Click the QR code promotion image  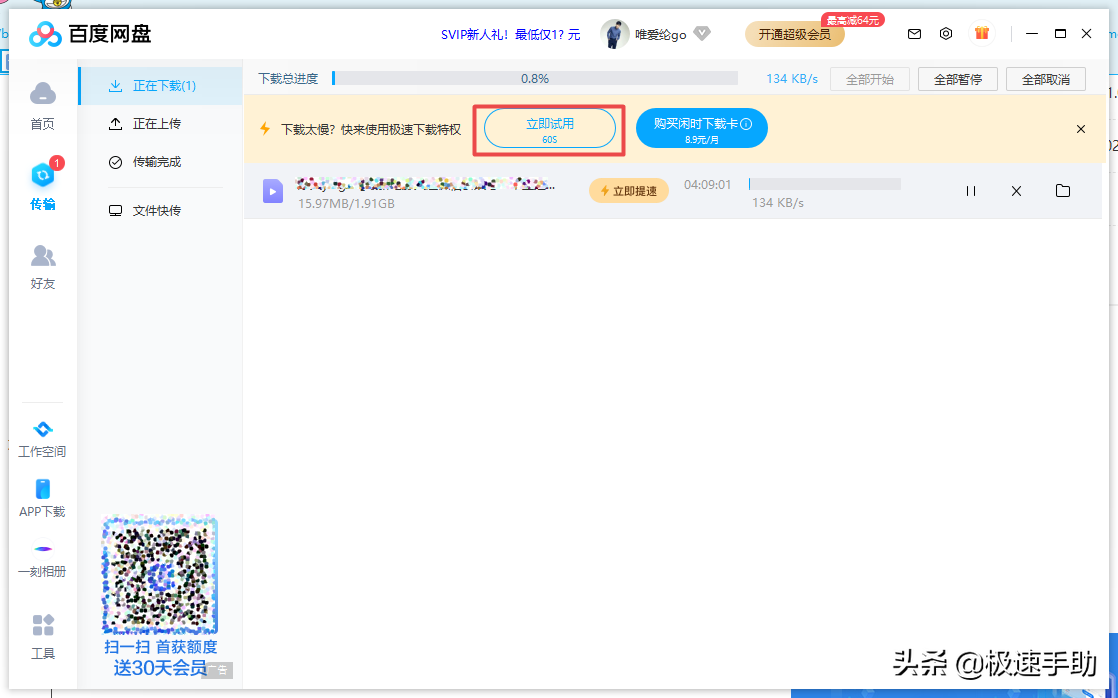pyautogui.click(x=160, y=575)
